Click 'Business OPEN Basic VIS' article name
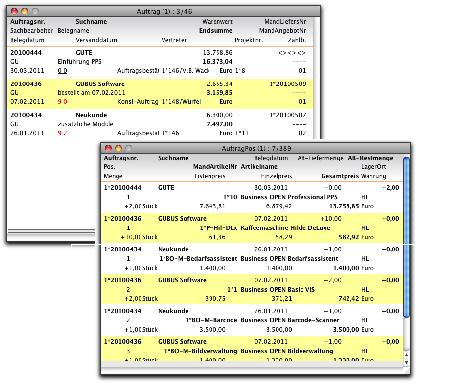The width and height of the screenshot is (454, 386). (277, 290)
